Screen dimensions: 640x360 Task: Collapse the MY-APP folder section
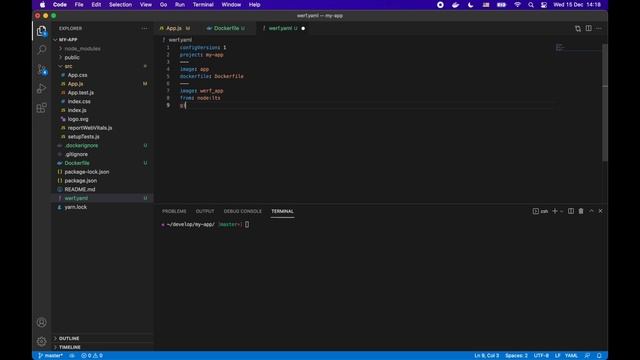click(68, 40)
